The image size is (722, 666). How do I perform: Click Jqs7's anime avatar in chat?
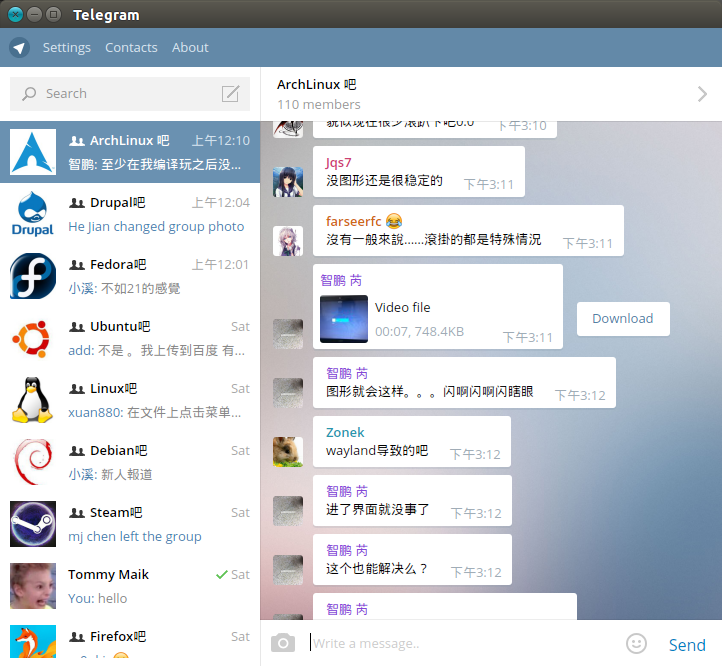(x=288, y=182)
